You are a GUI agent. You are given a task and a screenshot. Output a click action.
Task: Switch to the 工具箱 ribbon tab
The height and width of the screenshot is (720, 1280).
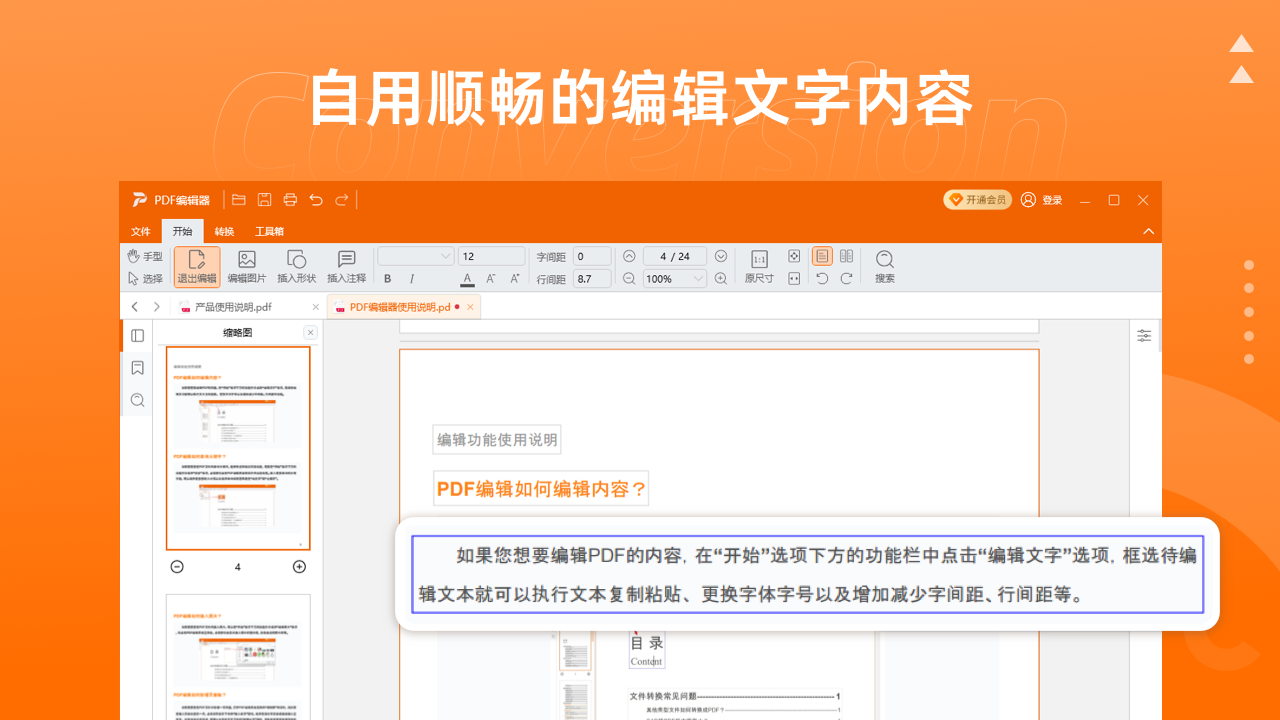(x=268, y=231)
